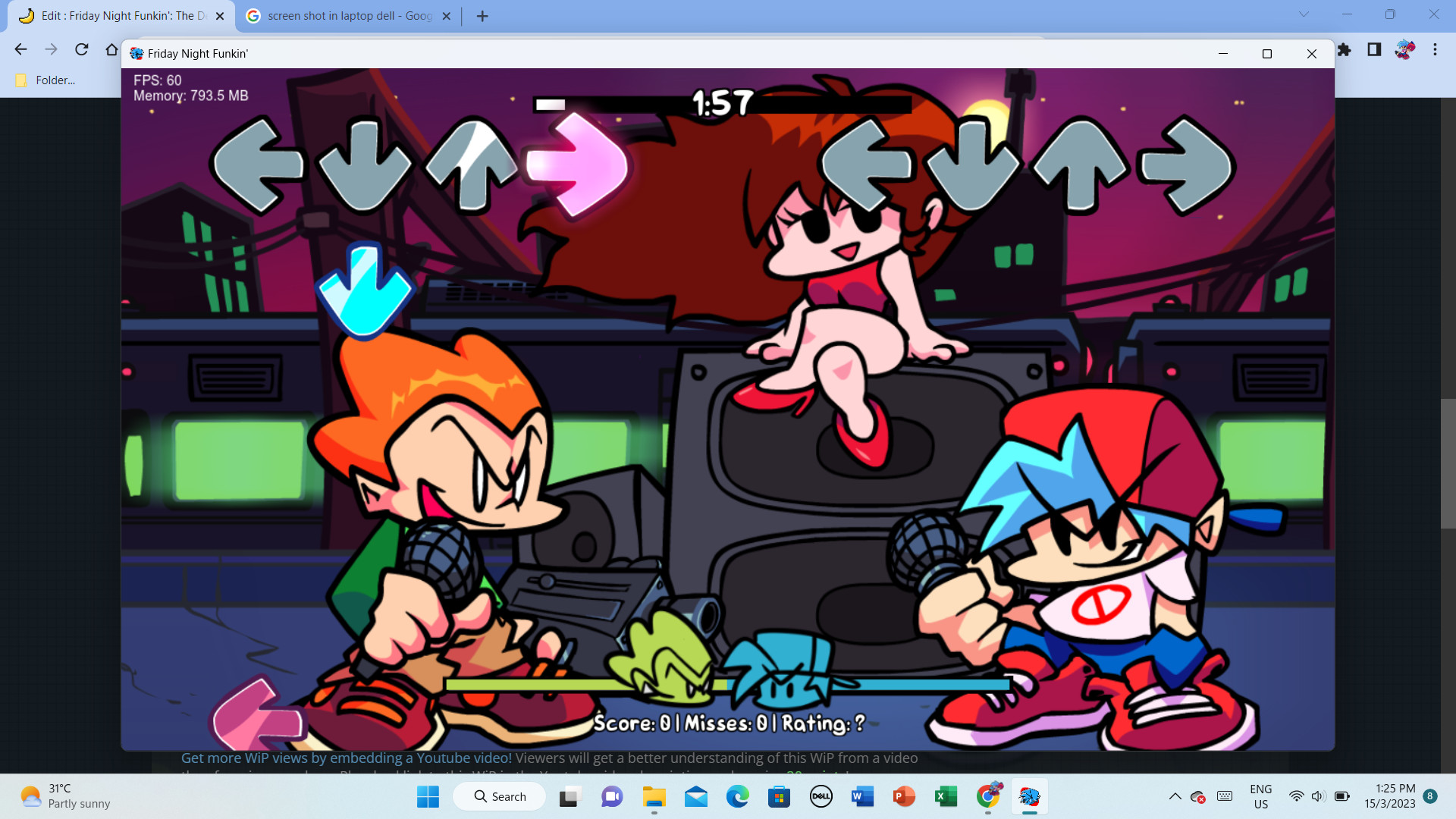The image size is (1456, 819).
Task: Switch to the screen shot in laptop Google tab
Action: point(349,16)
